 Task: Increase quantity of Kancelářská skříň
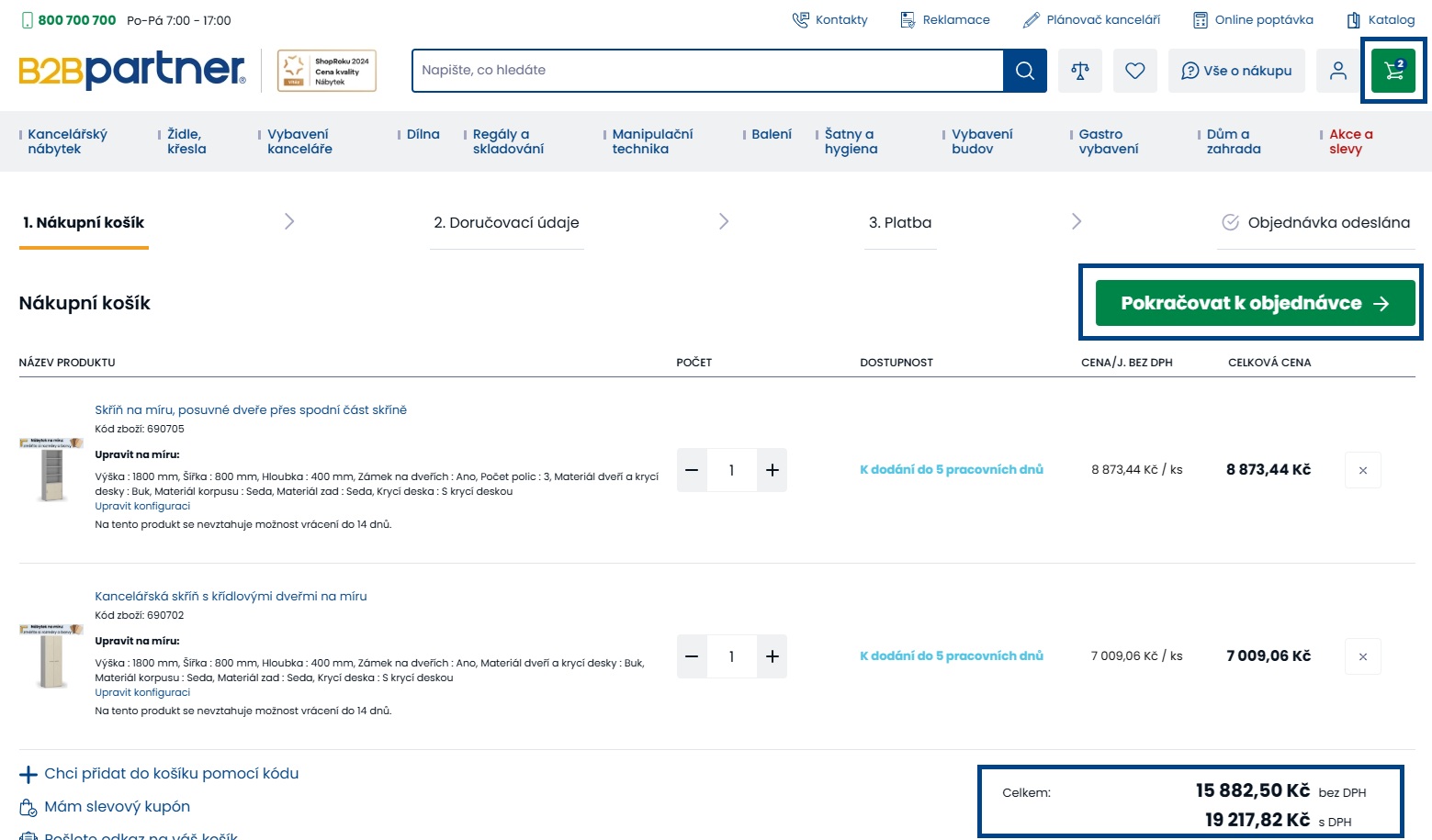[x=772, y=656]
